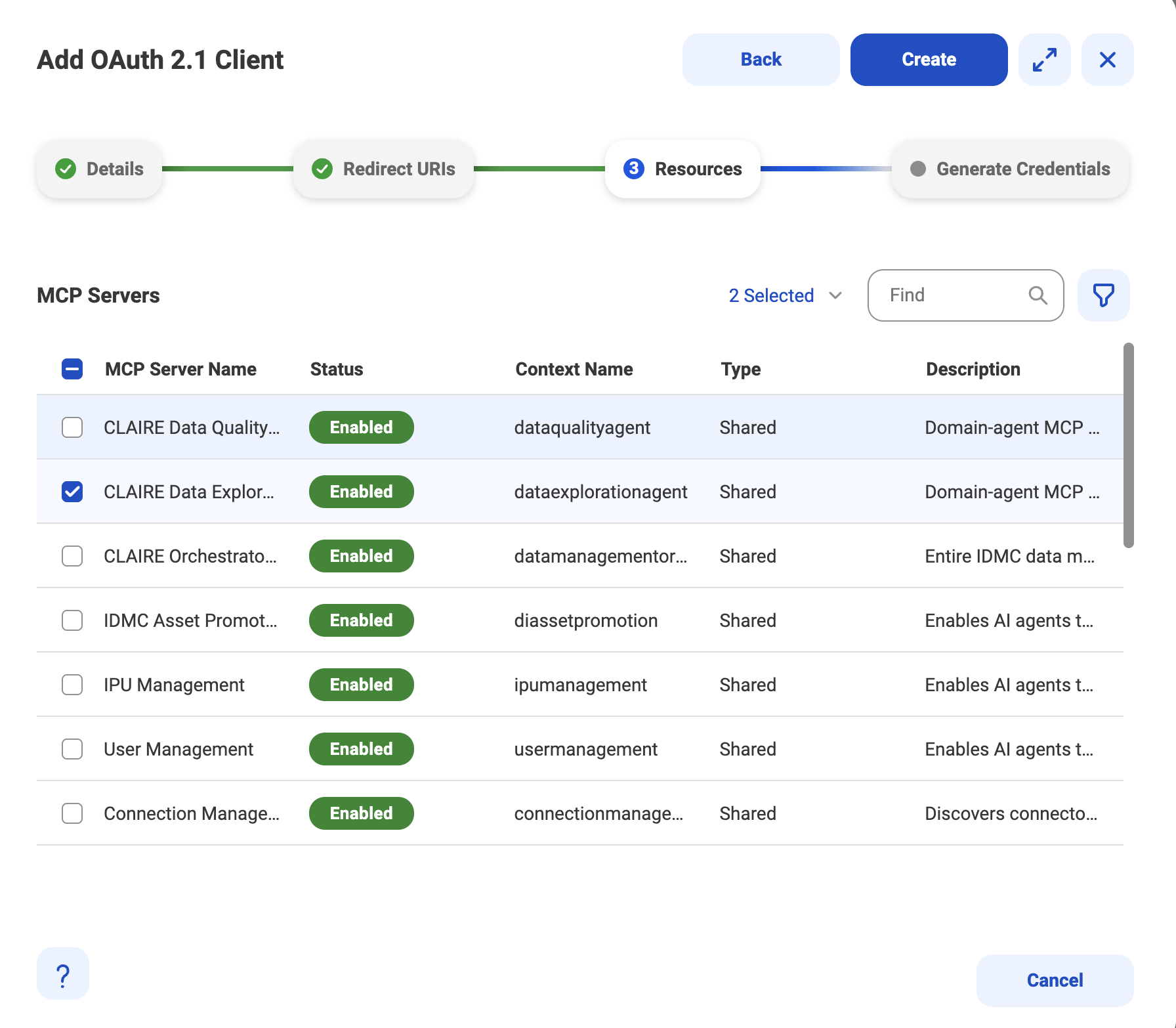
Task: Click the ipumanagement context cell
Action: (x=581, y=685)
